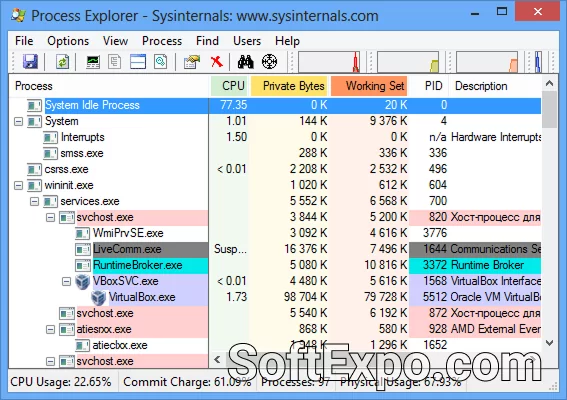Toggle the Show Process Tree icon
The width and height of the screenshot is (567, 400).
[115, 61]
